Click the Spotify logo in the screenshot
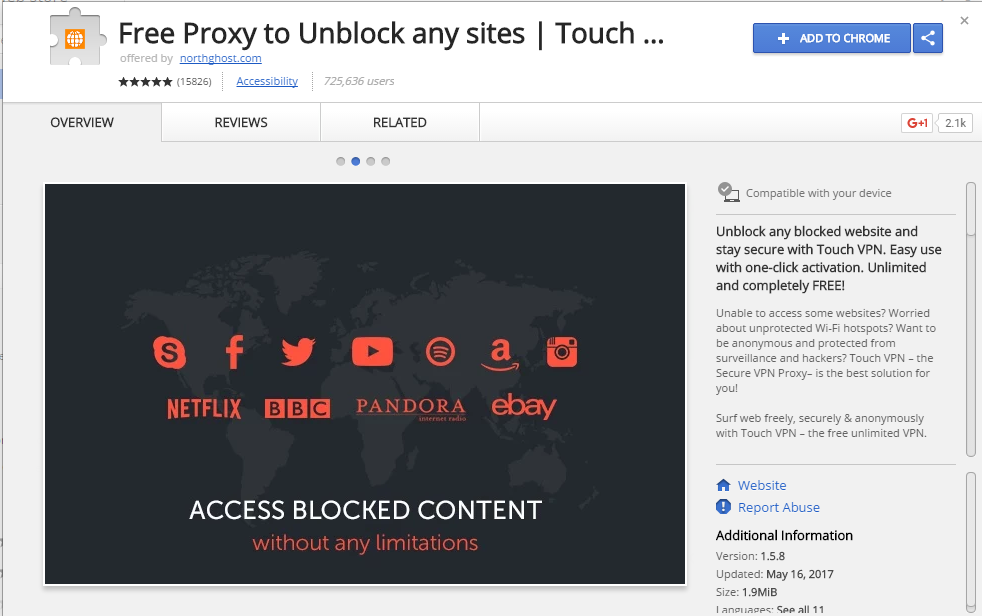This screenshot has width=982, height=616. 440,352
